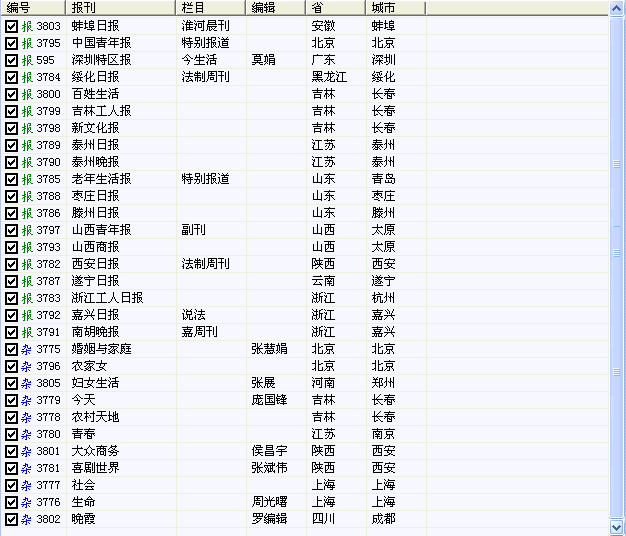Select editor name 周光曙

[x=269, y=502]
